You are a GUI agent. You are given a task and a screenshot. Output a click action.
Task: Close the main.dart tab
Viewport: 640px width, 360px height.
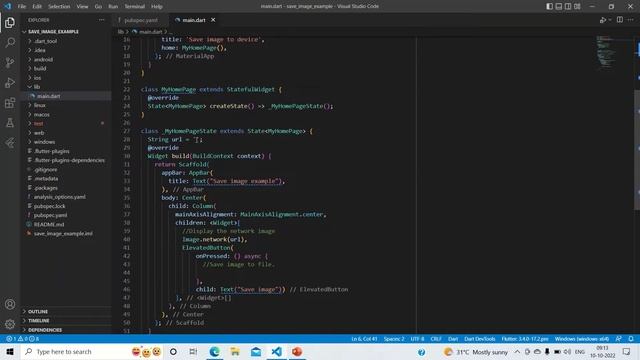(x=213, y=20)
